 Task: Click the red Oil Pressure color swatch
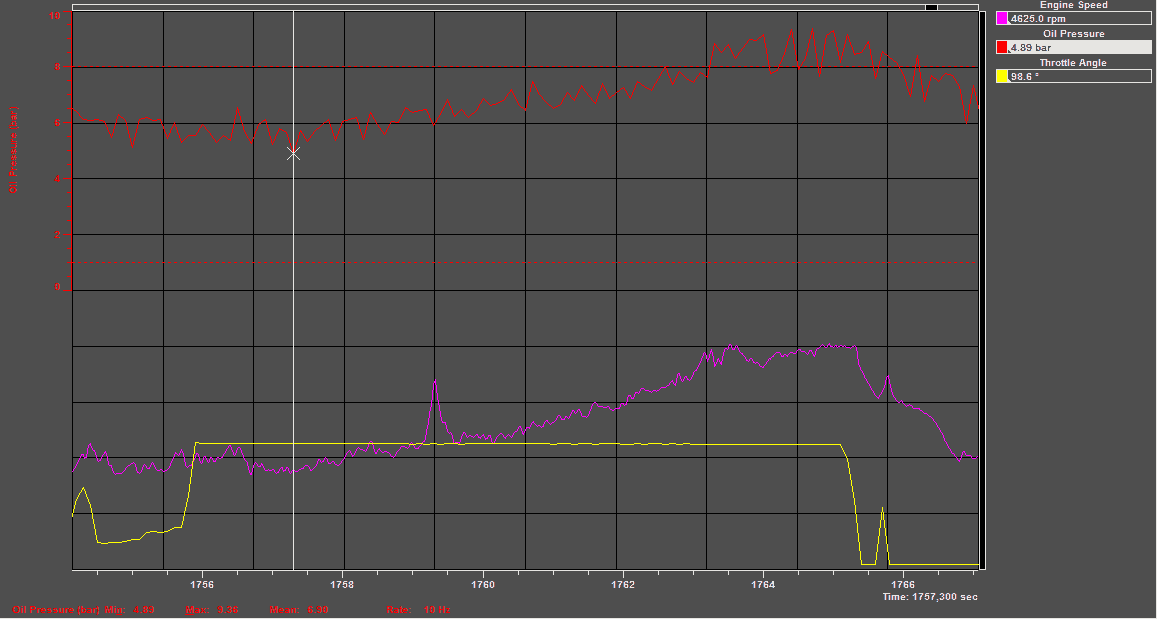[1002, 47]
